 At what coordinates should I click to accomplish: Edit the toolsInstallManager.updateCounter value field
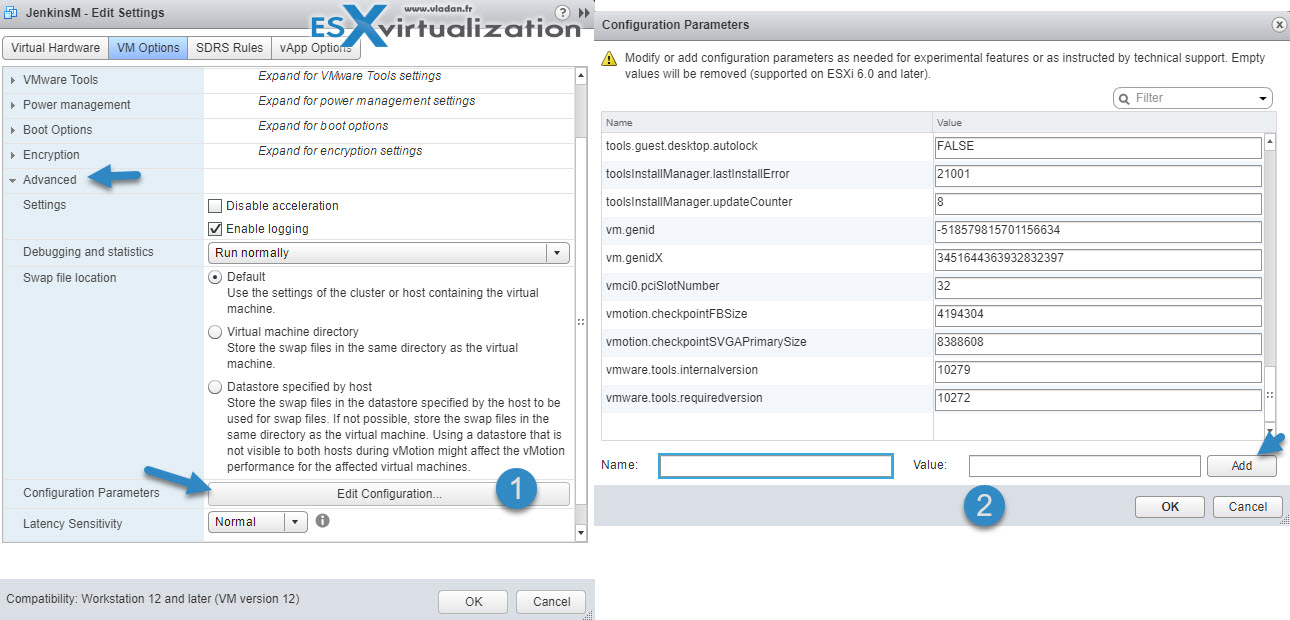[x=1097, y=202]
